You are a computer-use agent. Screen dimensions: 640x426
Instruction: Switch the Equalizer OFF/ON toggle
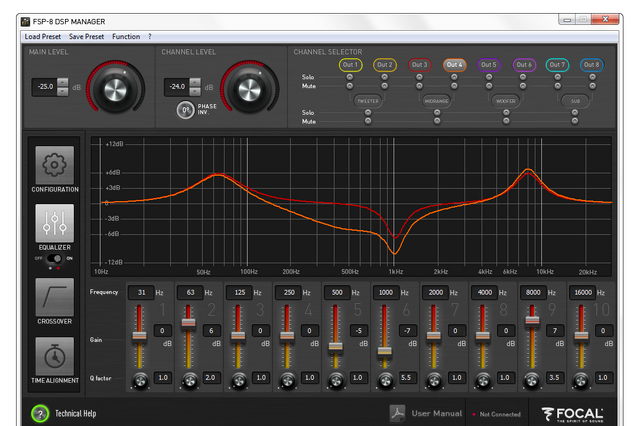(54, 258)
